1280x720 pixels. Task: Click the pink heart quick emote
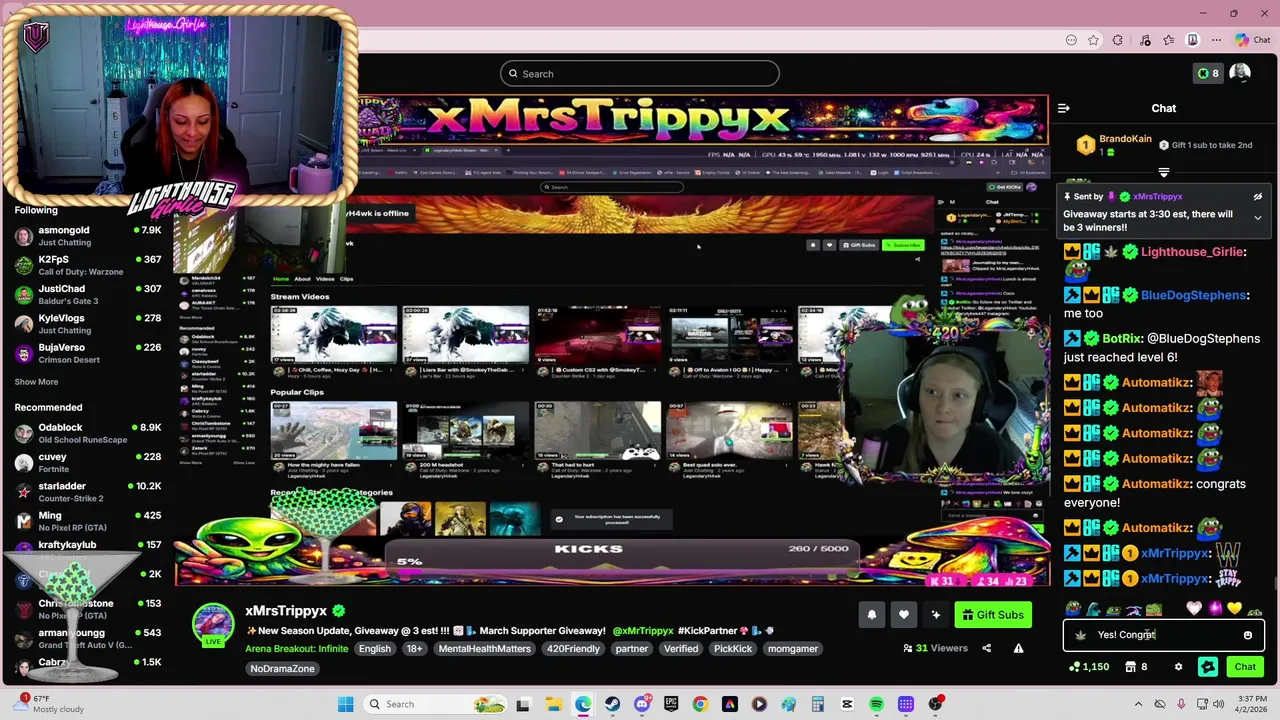tap(1194, 609)
